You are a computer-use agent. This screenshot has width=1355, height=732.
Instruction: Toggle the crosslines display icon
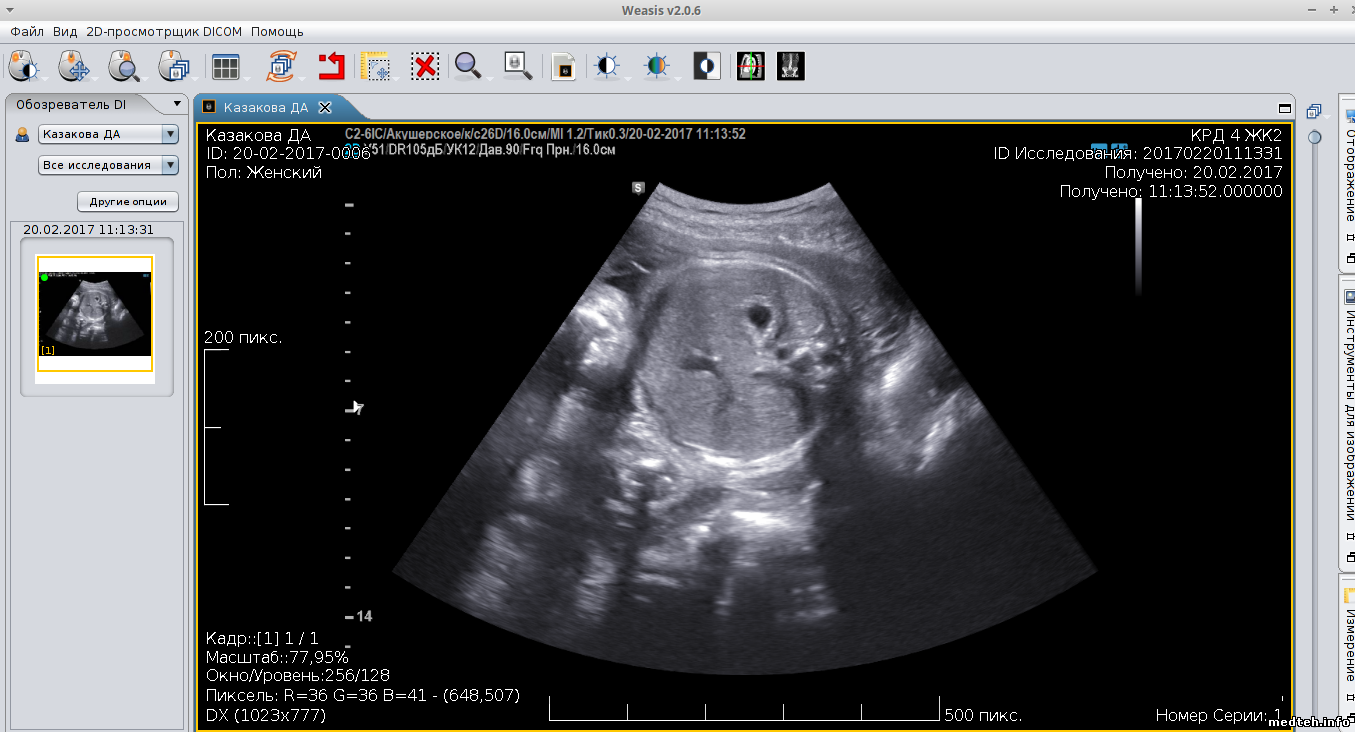pyautogui.click(x=751, y=67)
